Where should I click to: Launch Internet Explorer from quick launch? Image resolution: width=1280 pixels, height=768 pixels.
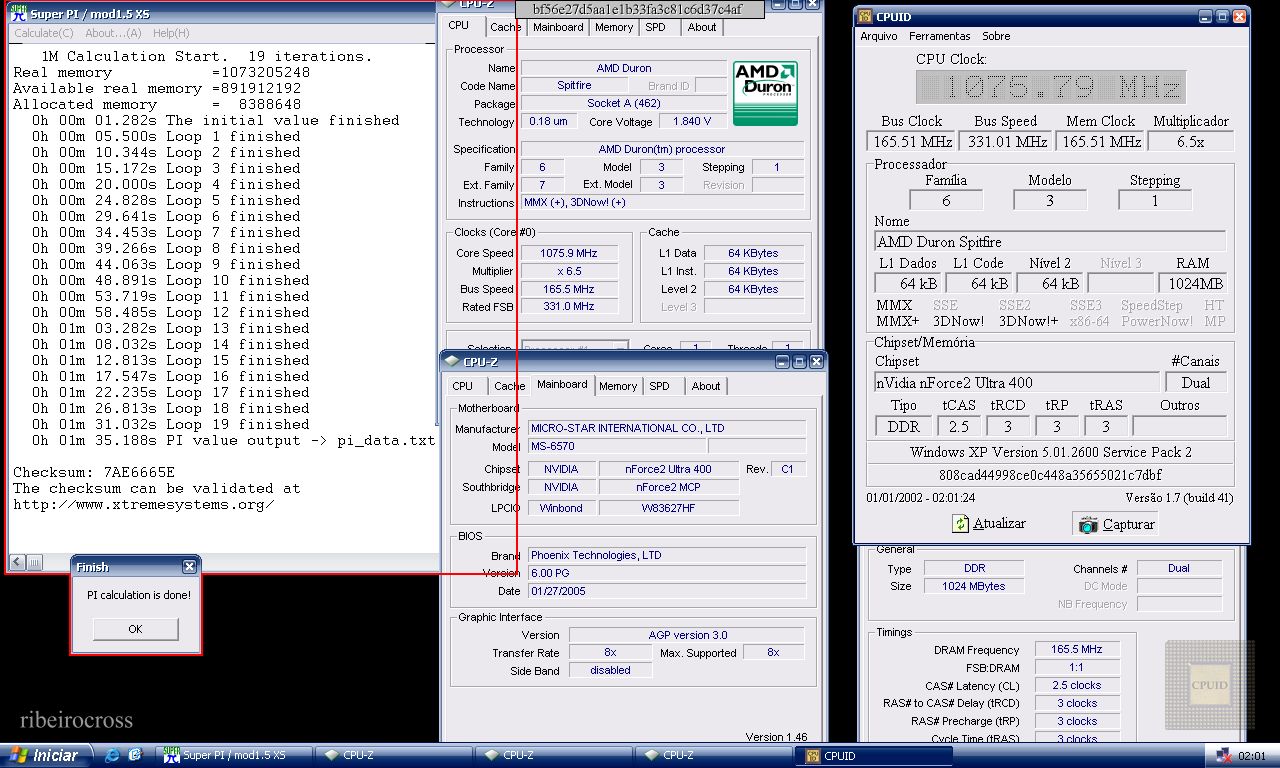point(112,755)
